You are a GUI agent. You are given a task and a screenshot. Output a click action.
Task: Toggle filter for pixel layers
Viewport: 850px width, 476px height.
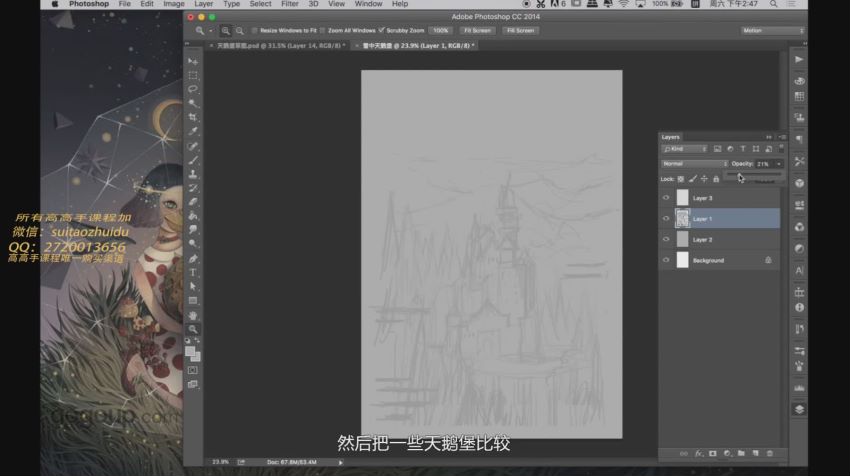(x=717, y=149)
